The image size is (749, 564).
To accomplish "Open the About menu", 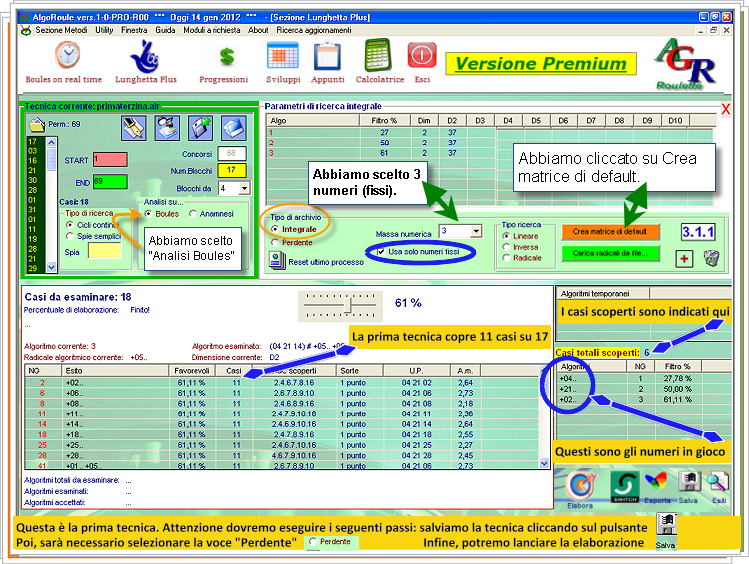I will tap(258, 30).
